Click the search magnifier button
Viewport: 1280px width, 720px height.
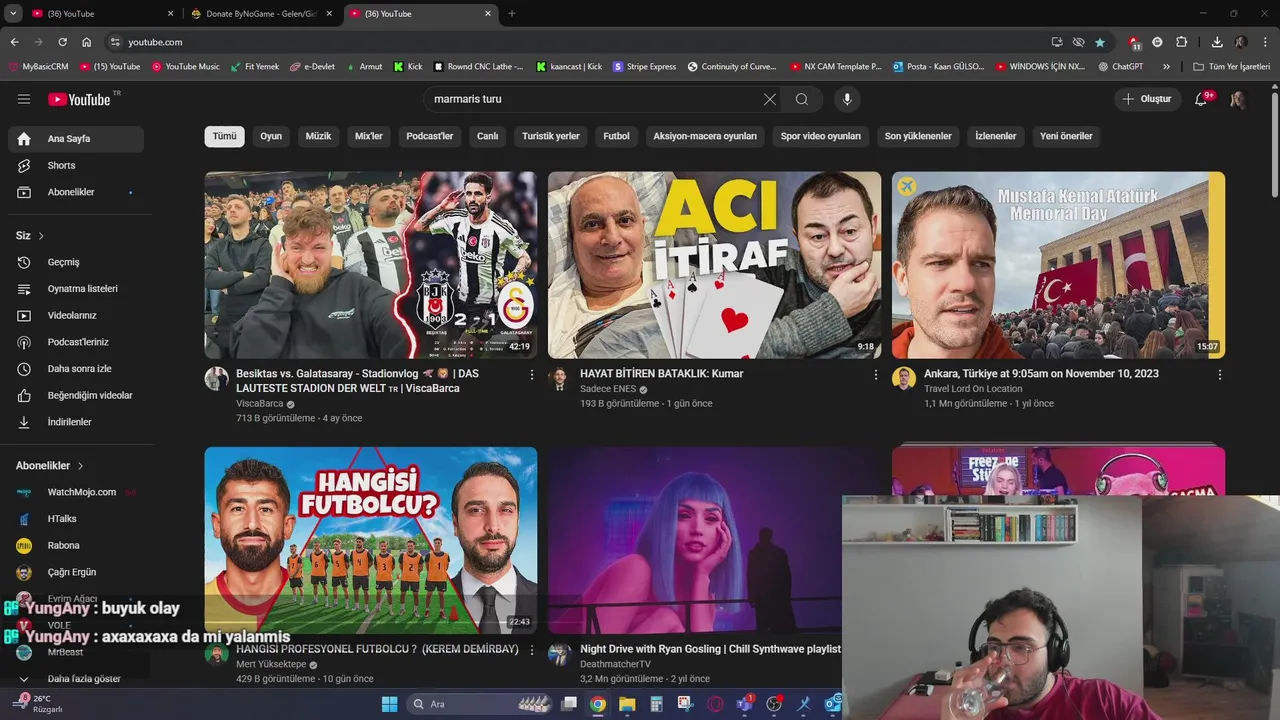pyautogui.click(x=802, y=99)
